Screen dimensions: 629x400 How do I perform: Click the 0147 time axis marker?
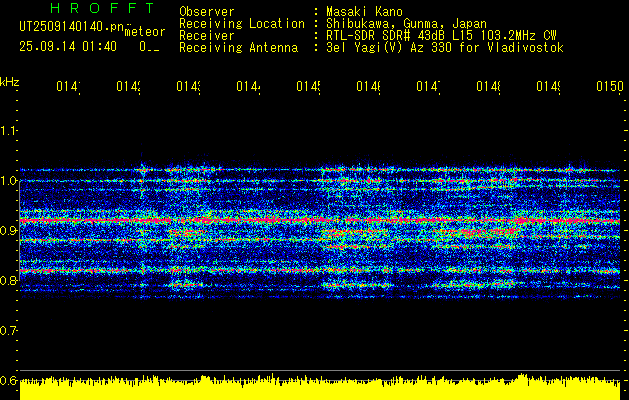tap(428, 86)
